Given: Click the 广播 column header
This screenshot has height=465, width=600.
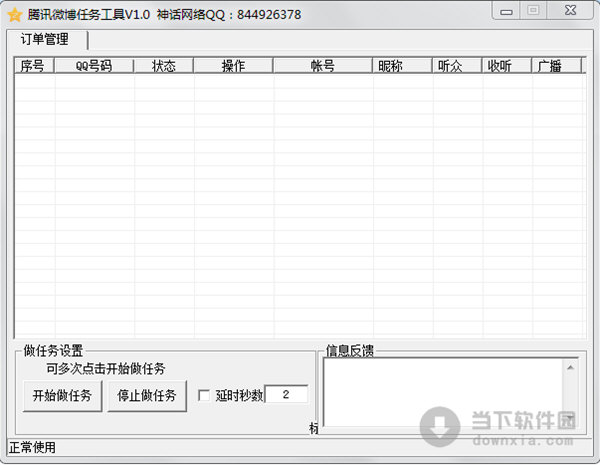Looking at the screenshot, I should 549,66.
